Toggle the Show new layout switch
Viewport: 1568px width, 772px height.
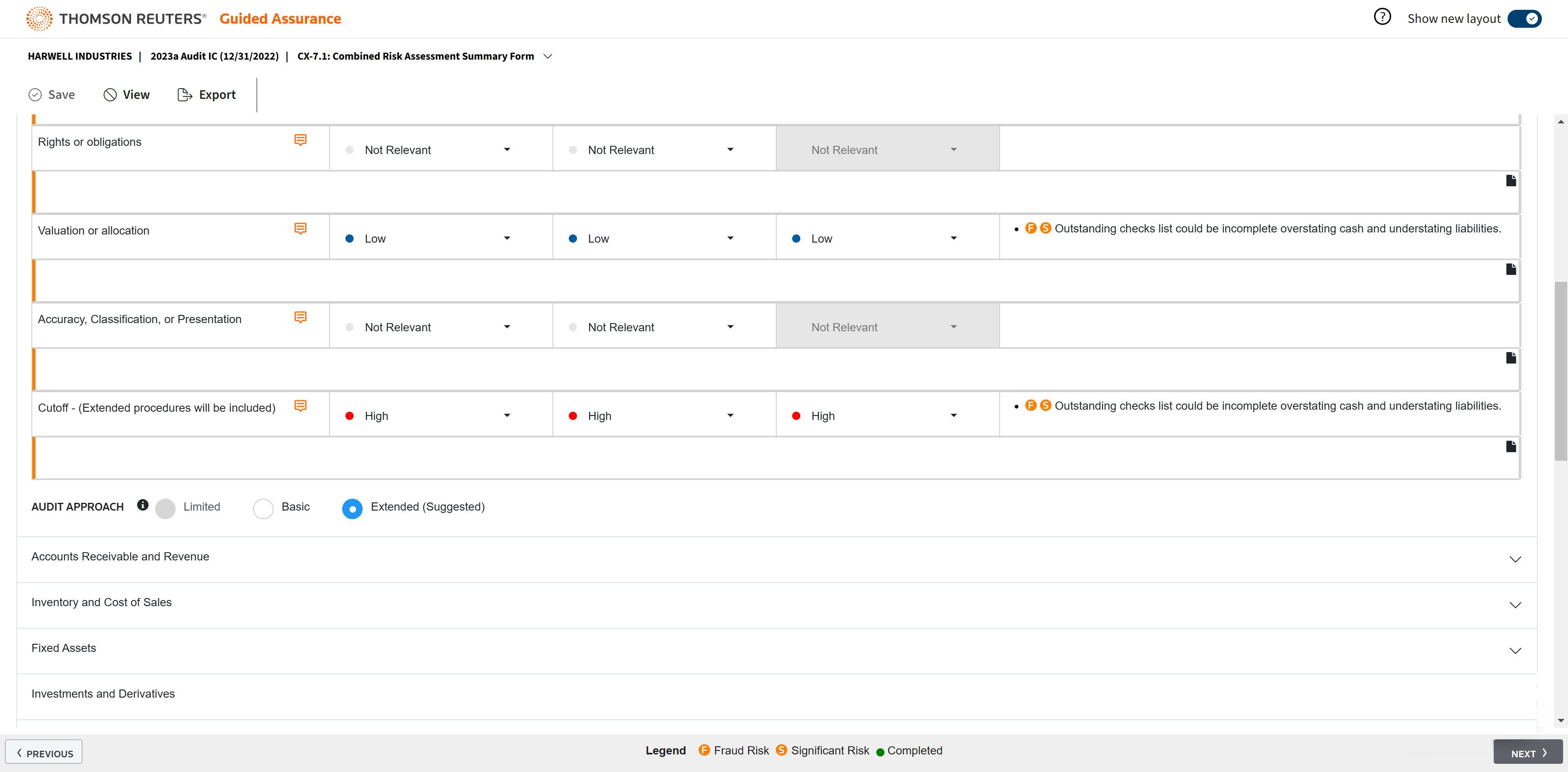(1524, 19)
